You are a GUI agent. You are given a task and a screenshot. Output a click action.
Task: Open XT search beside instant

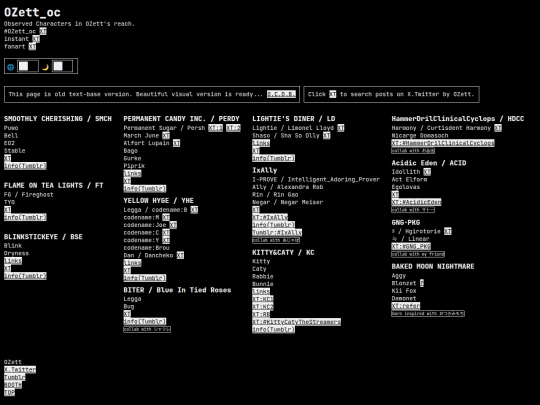[36, 39]
